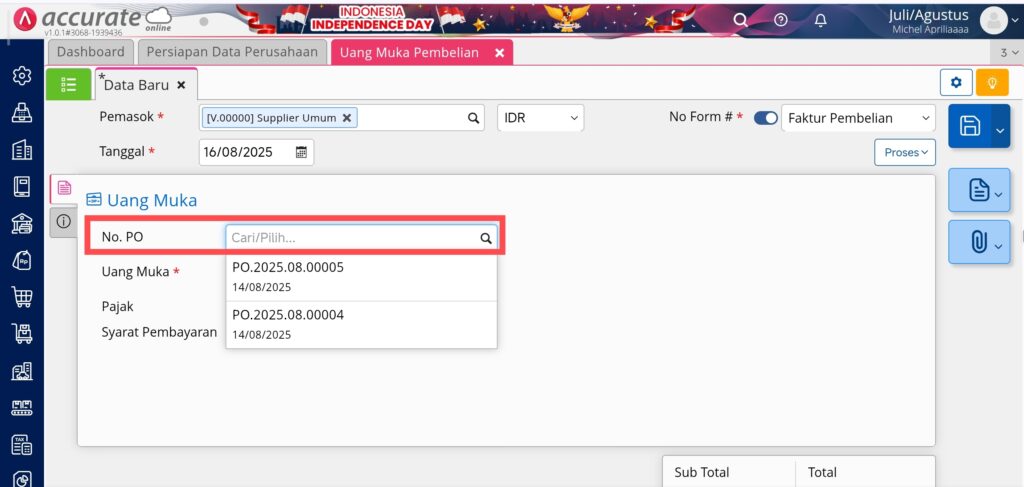Expand the Proses dropdown button
Screen dimensions: 1024x487
click(905, 152)
